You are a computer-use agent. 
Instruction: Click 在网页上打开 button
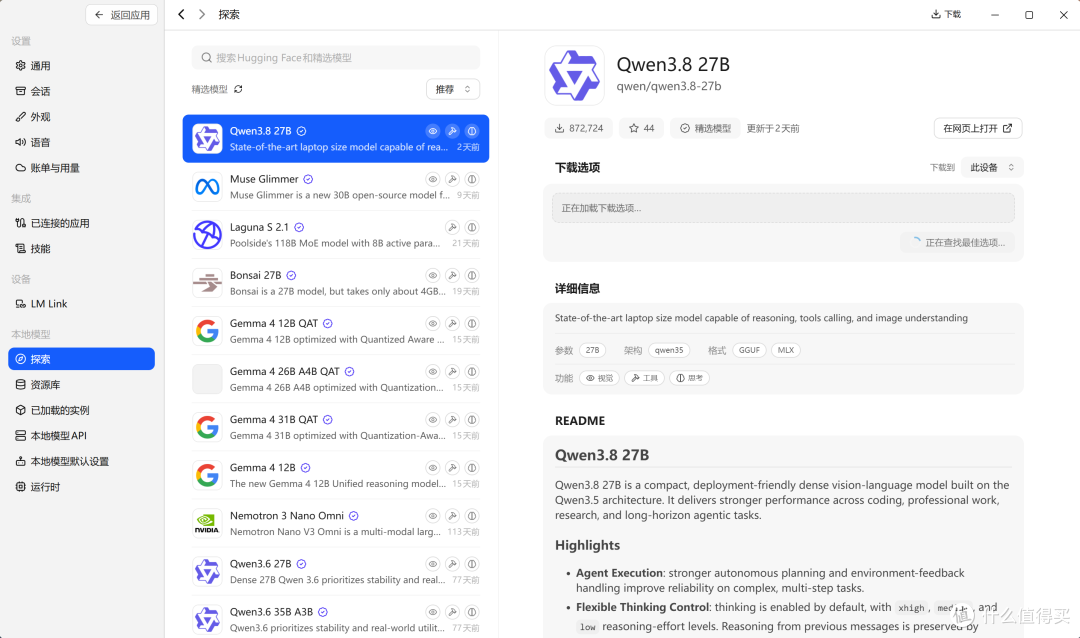pos(977,128)
